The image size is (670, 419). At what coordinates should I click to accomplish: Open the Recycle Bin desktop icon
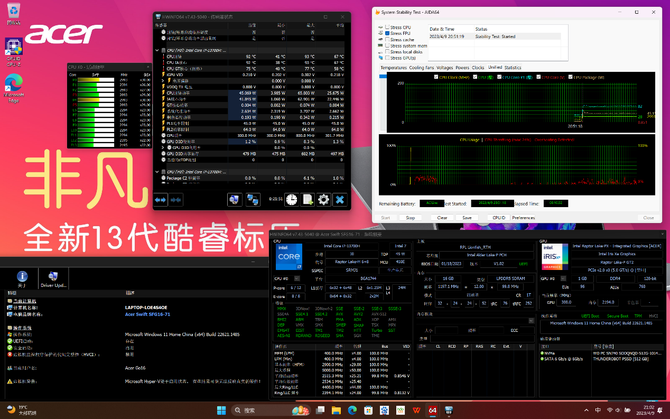[14, 13]
